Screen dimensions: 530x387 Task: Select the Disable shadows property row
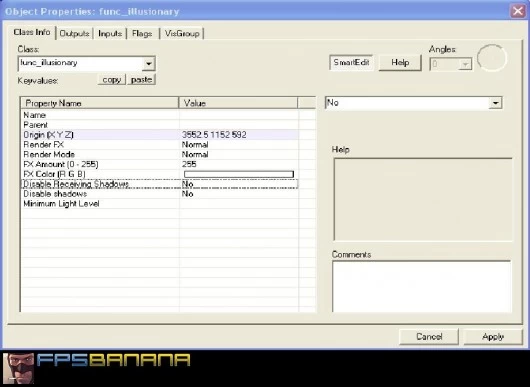tap(160, 194)
